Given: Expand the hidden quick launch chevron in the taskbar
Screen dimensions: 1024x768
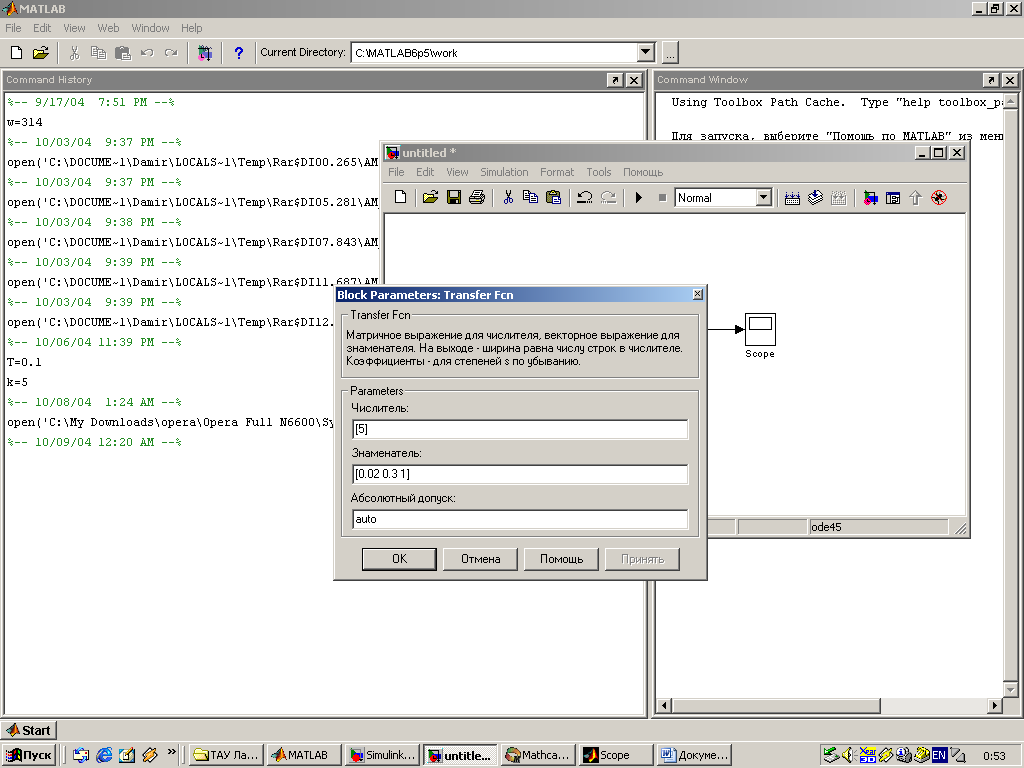Looking at the screenshot, I should point(172,752).
